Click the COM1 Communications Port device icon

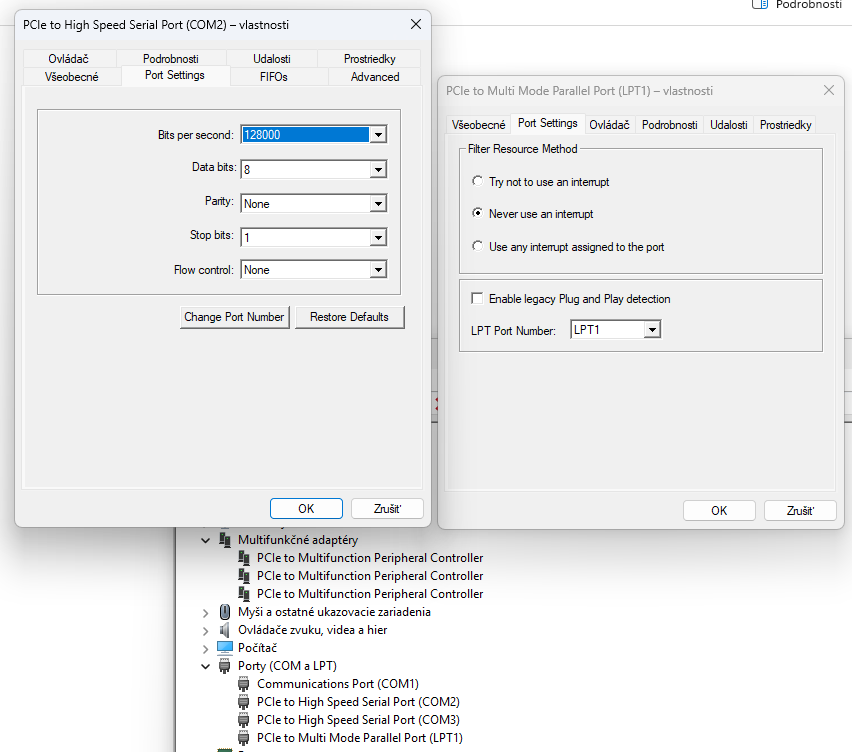(243, 684)
